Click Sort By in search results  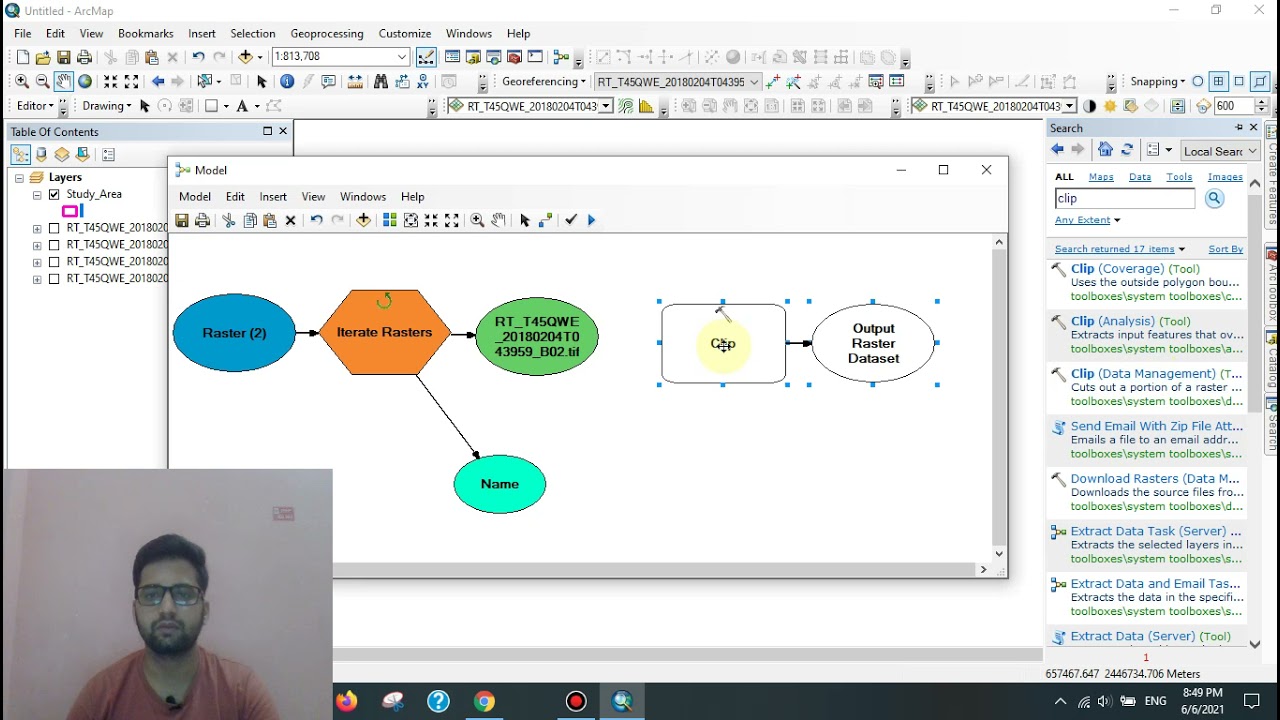tap(1225, 249)
